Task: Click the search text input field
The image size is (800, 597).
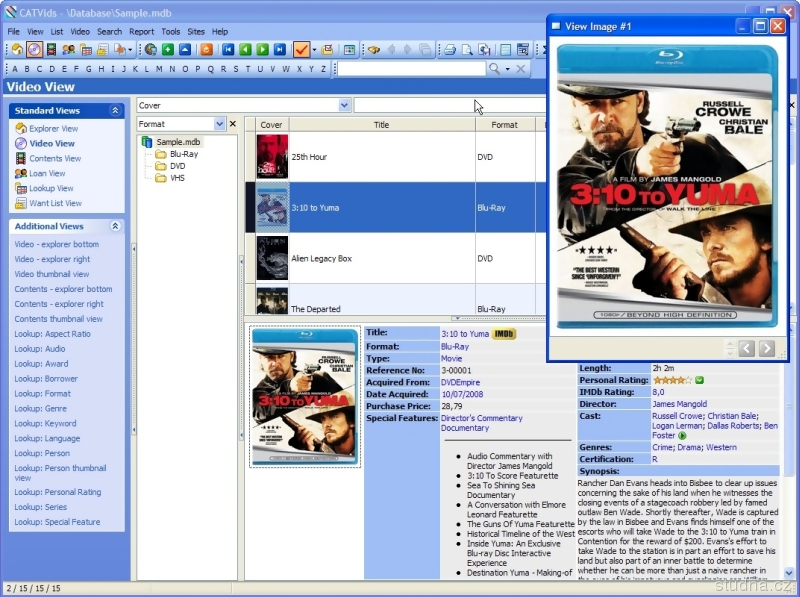Action: coord(411,68)
